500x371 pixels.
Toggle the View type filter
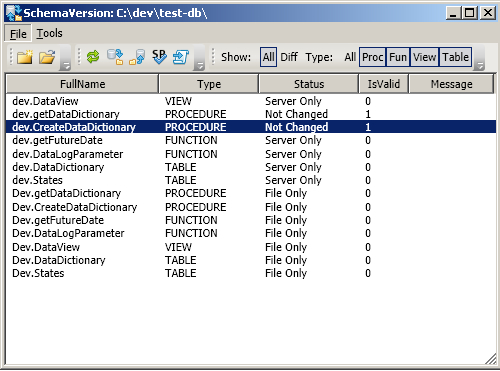425,57
